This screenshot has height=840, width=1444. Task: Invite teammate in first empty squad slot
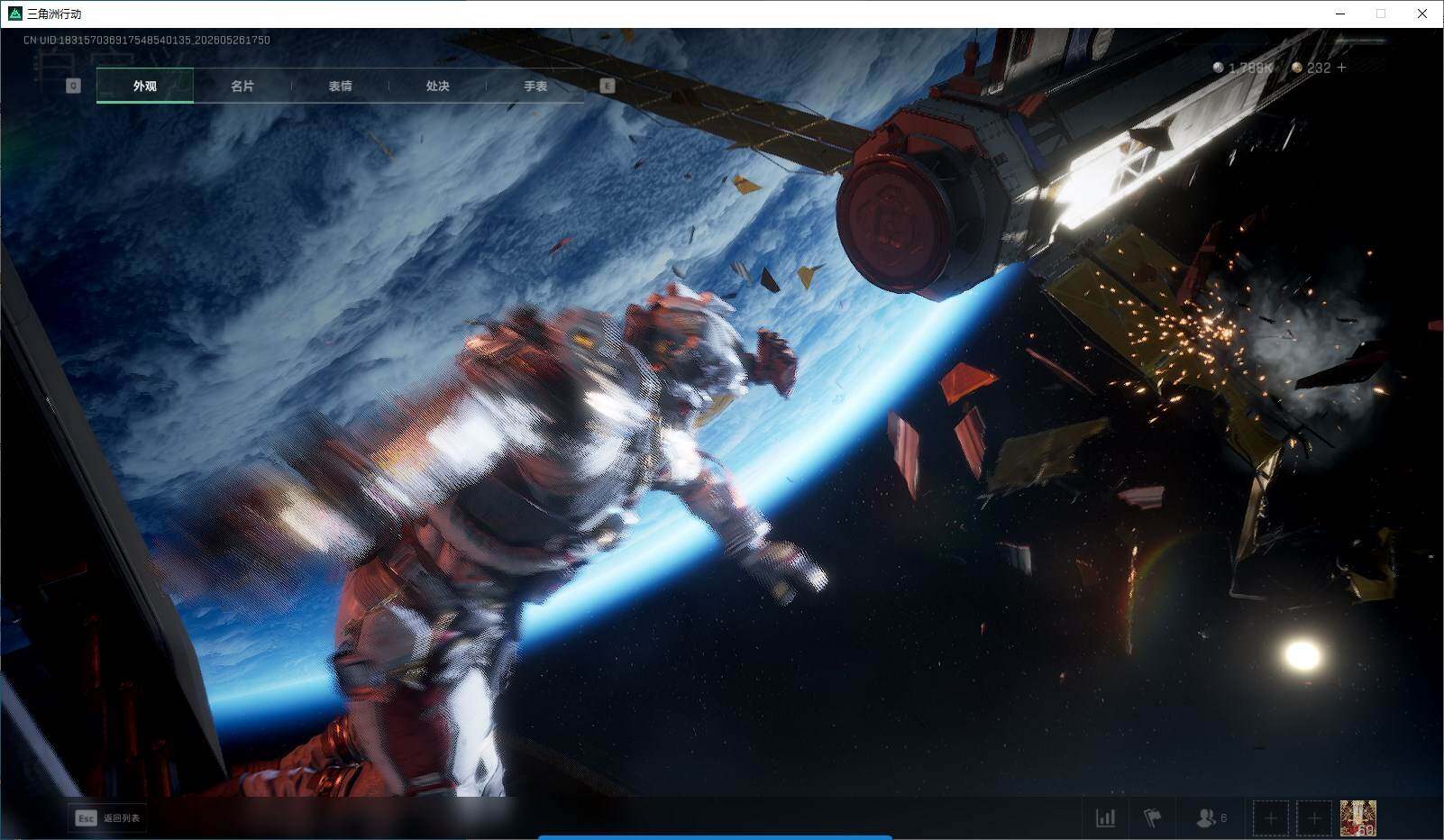click(1270, 818)
